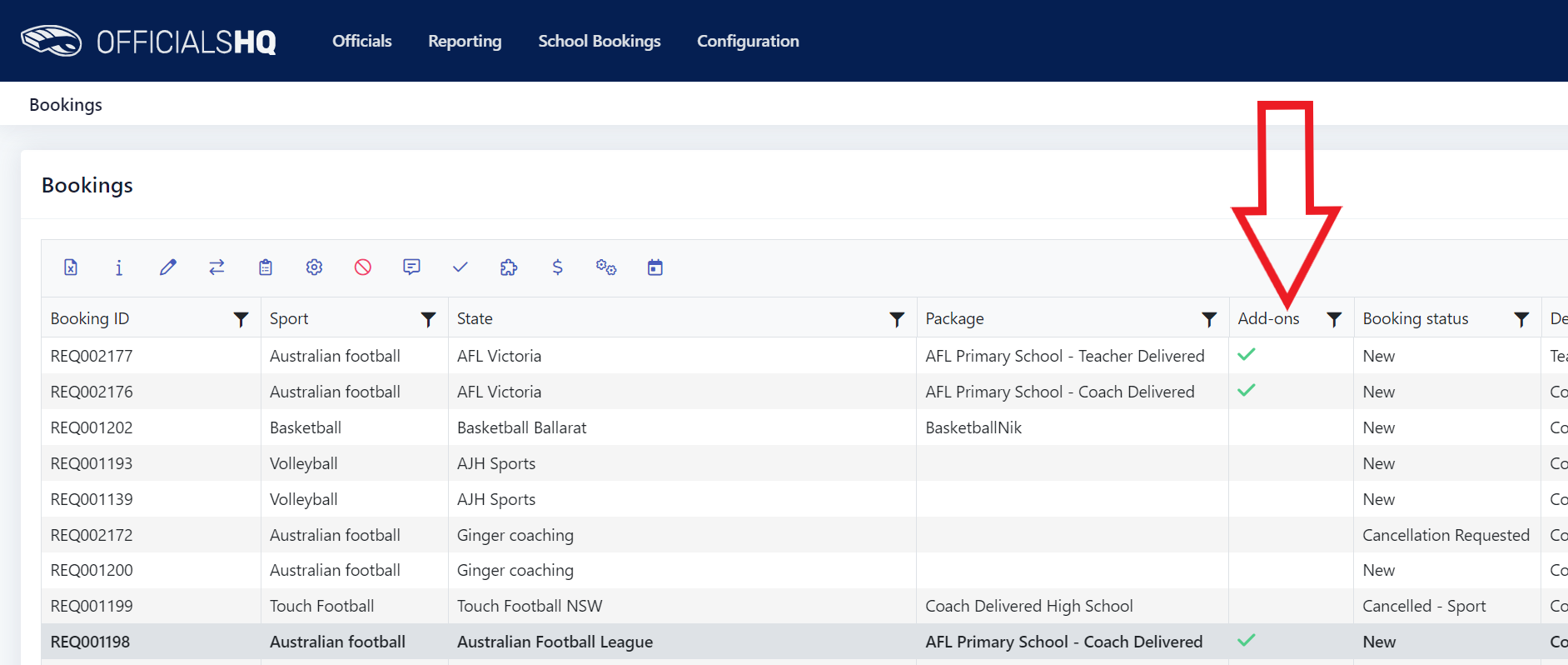Image resolution: width=1568 pixels, height=665 pixels.
Task: Open Booking ID column filter
Action: (241, 319)
